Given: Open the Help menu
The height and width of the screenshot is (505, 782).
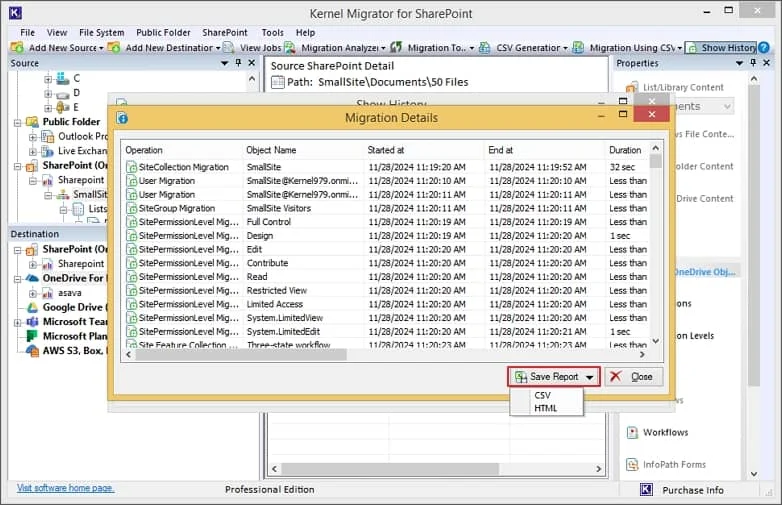Looking at the screenshot, I should [x=305, y=32].
